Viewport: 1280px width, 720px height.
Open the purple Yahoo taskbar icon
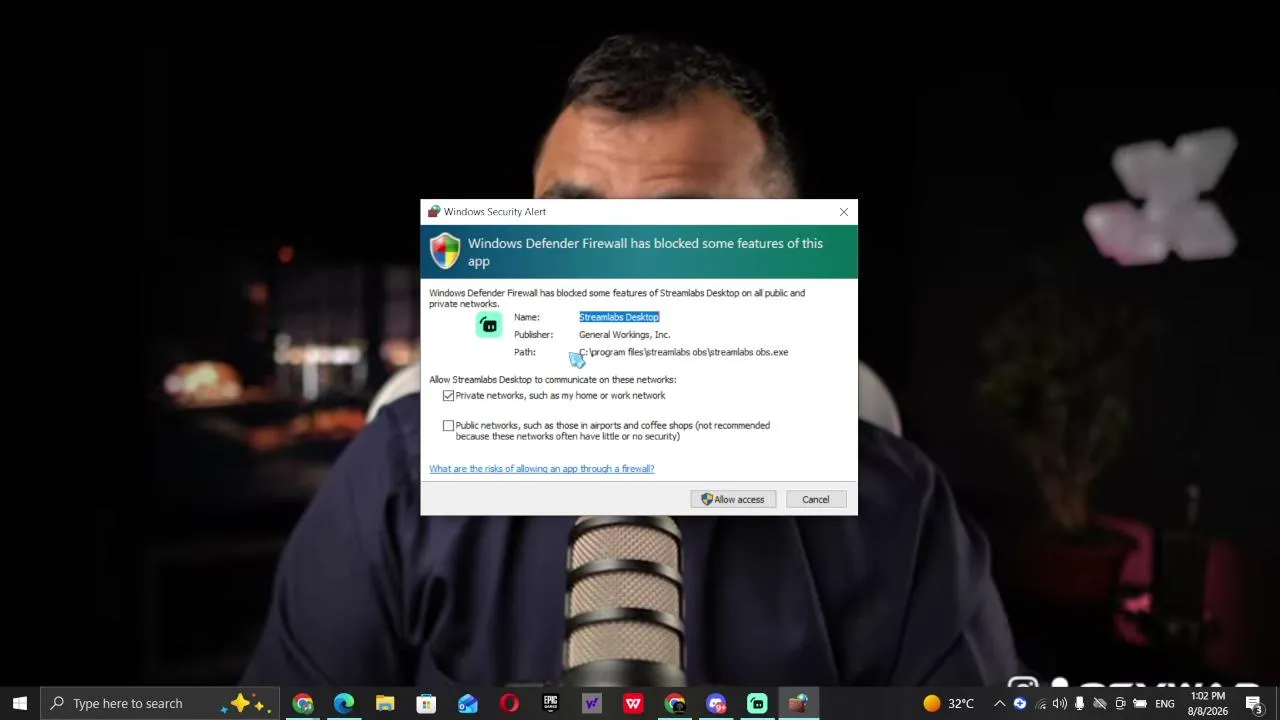pyautogui.click(x=592, y=703)
